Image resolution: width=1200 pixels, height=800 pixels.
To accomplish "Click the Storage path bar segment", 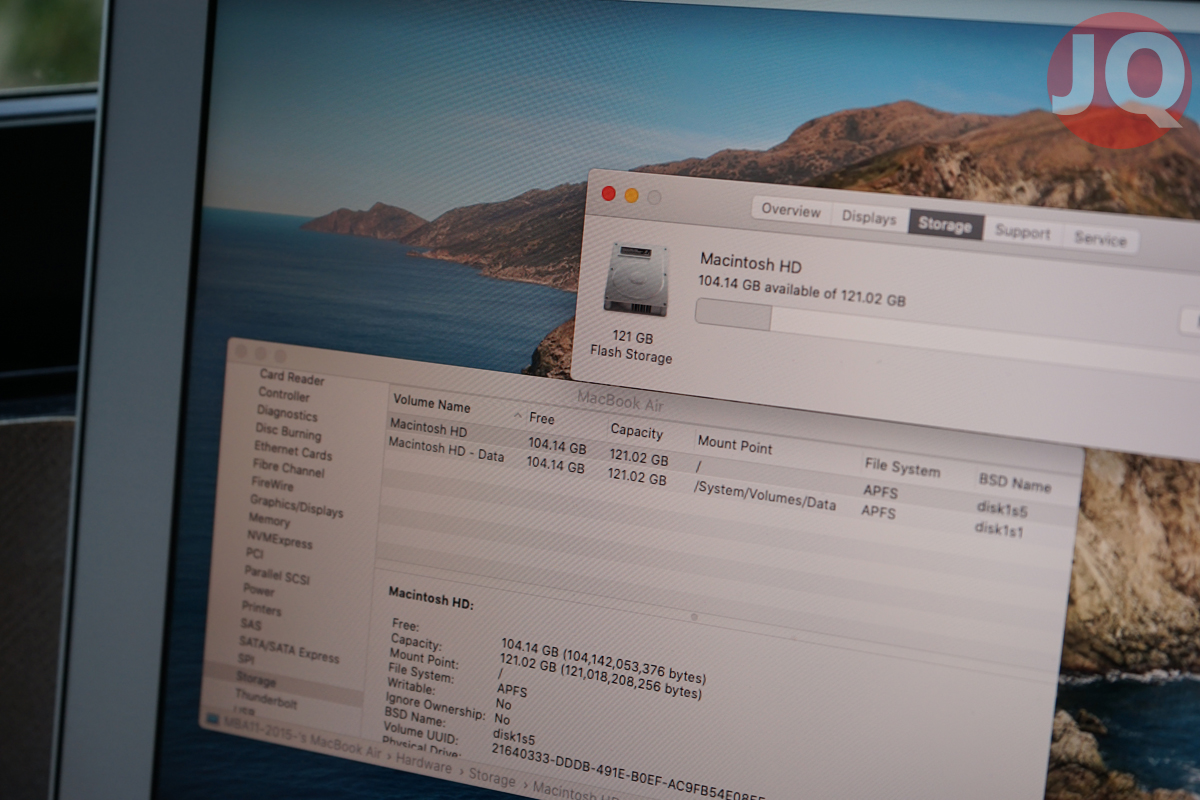I will (x=492, y=777).
